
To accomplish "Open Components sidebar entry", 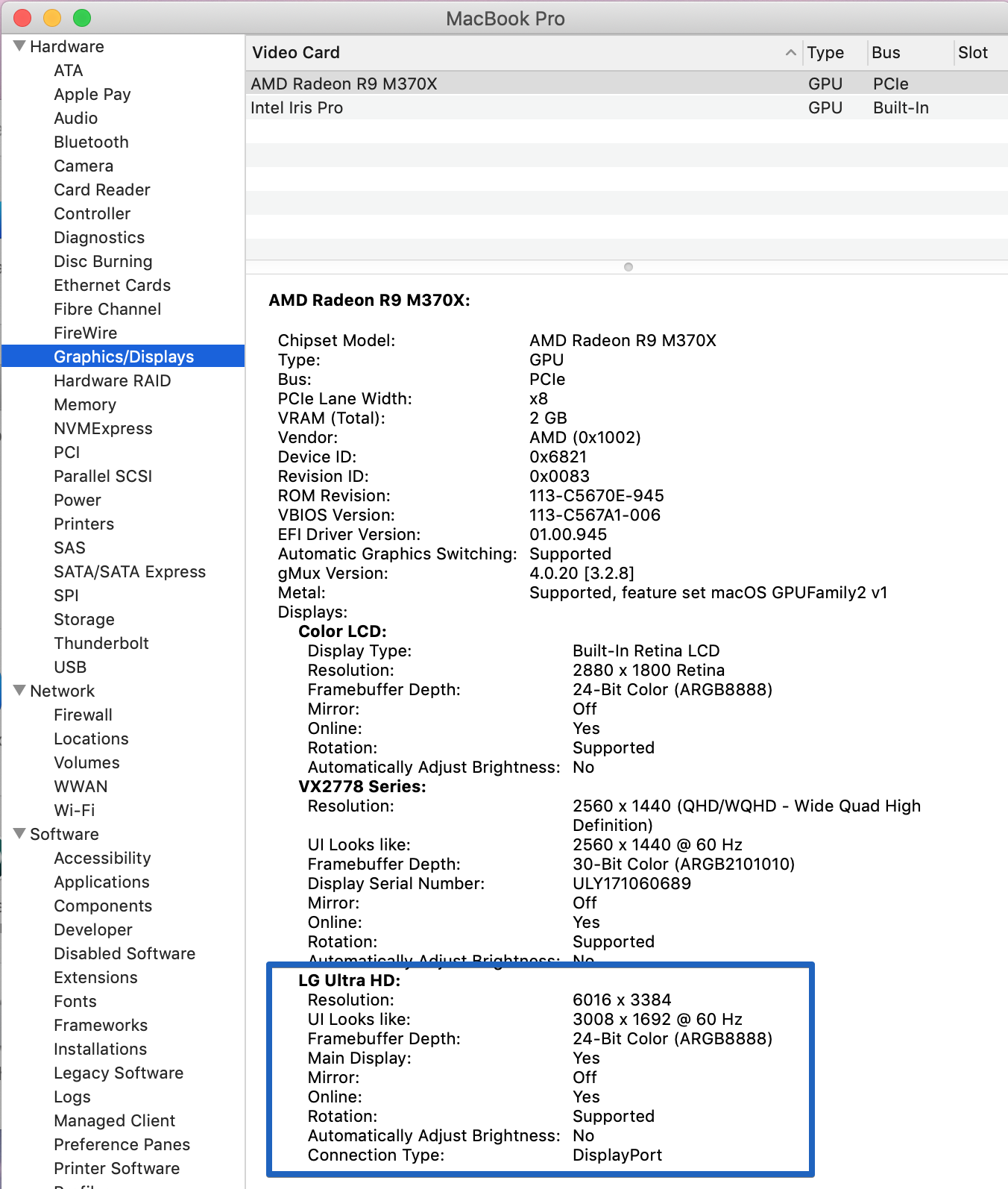I will point(103,906).
